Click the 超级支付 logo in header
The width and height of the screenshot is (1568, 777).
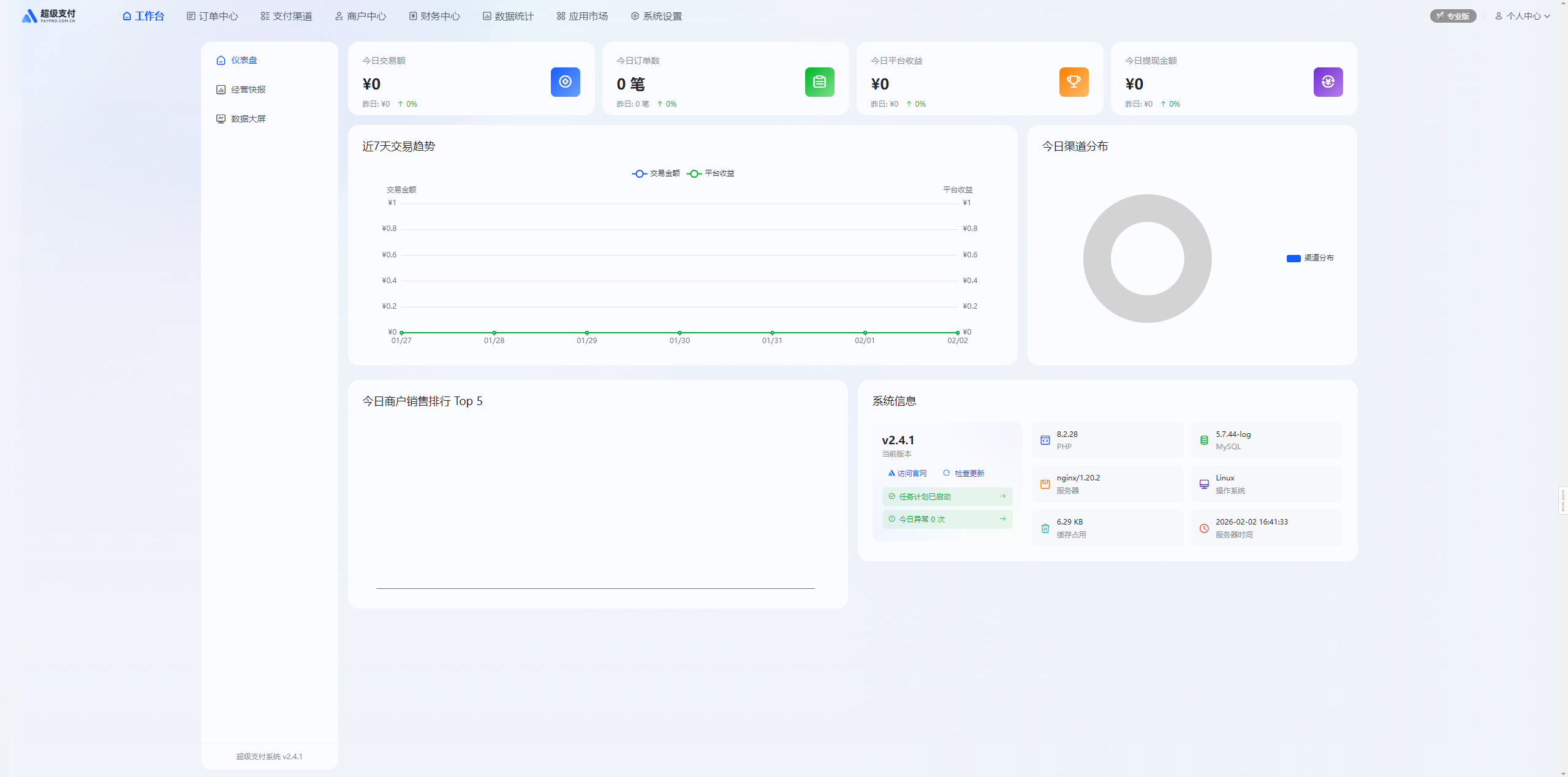[x=49, y=16]
